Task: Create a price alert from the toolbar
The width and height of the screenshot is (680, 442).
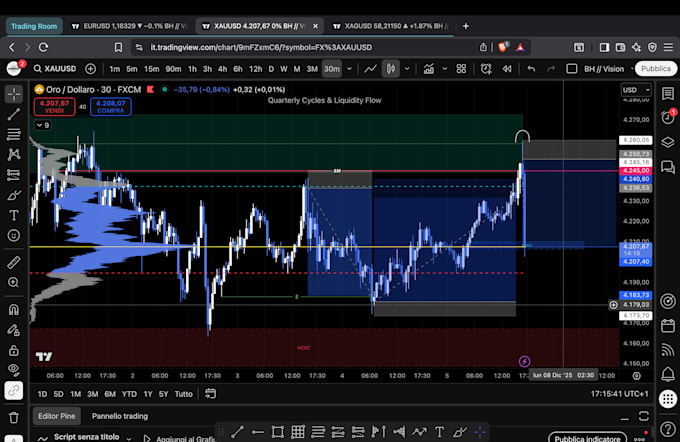Action: click(x=486, y=69)
